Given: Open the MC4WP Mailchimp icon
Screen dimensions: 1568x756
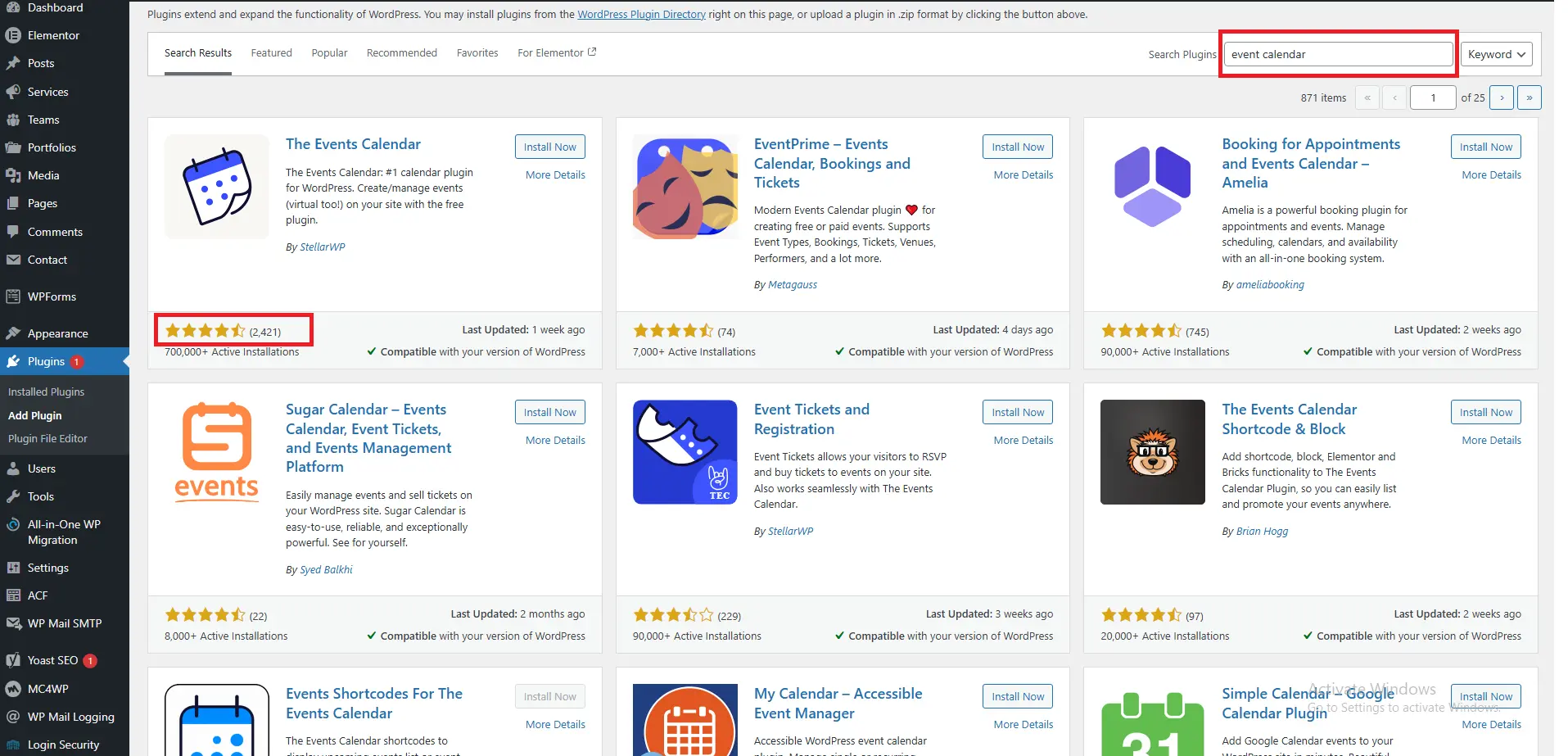Looking at the screenshot, I should [13, 689].
